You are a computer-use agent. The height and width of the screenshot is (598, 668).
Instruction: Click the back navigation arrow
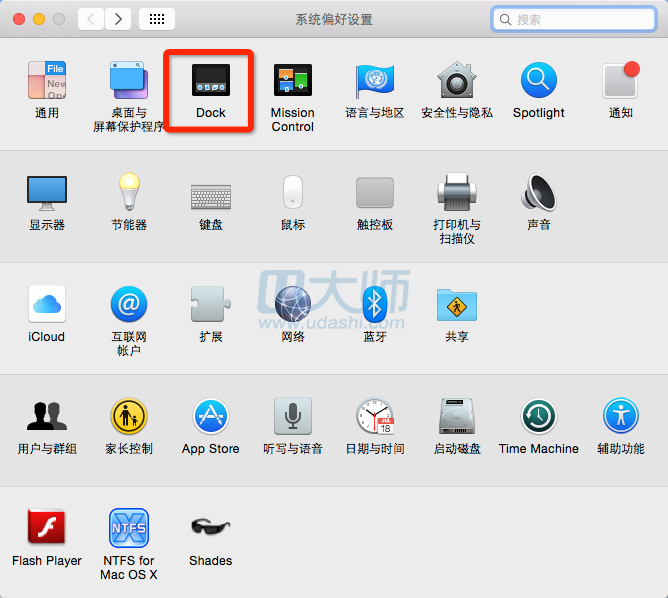tap(91, 19)
